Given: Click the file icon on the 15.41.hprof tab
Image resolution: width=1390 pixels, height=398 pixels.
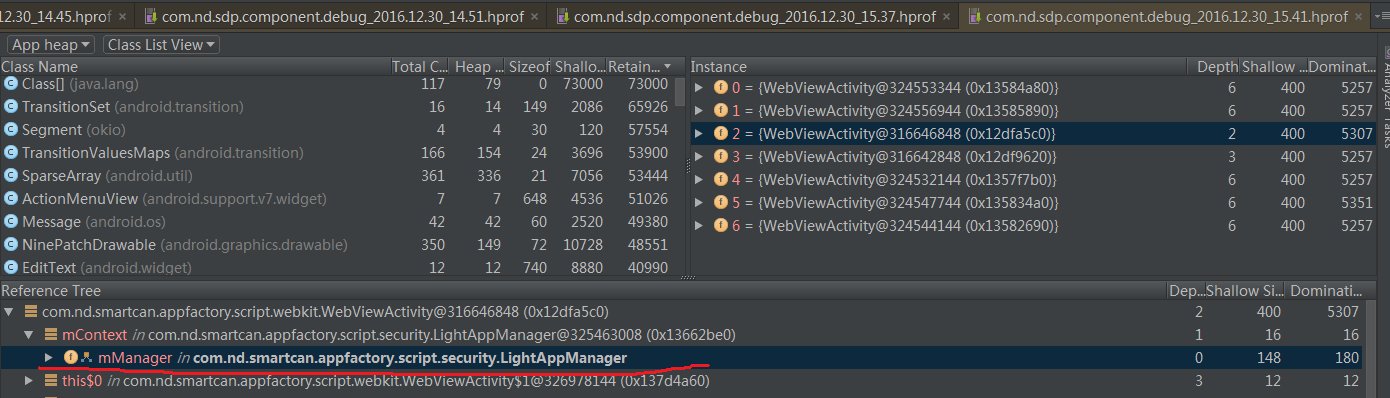Looking at the screenshot, I should click(974, 16).
